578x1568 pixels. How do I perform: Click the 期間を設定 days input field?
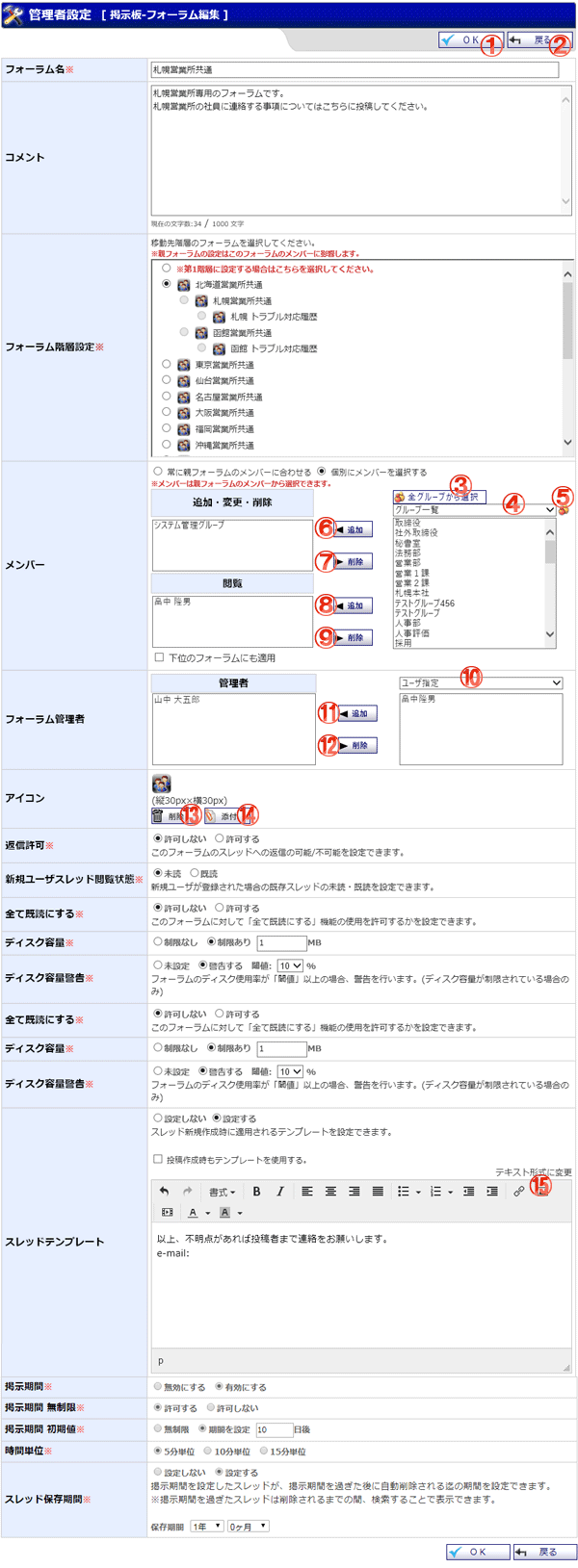coord(274,1429)
